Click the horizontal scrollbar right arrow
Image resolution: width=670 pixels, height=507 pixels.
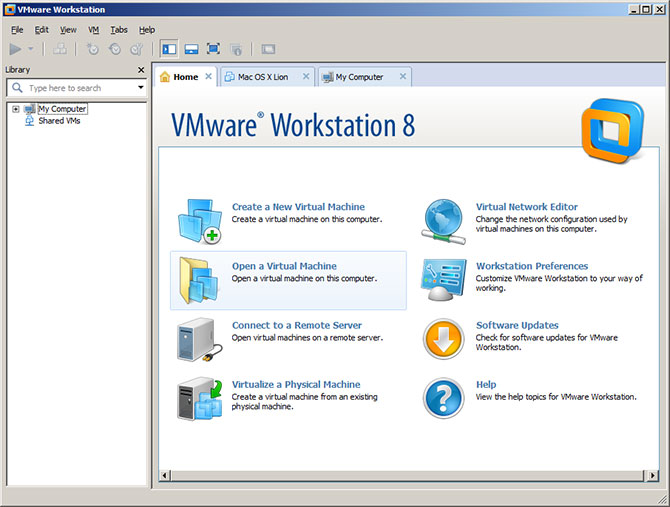[652, 475]
